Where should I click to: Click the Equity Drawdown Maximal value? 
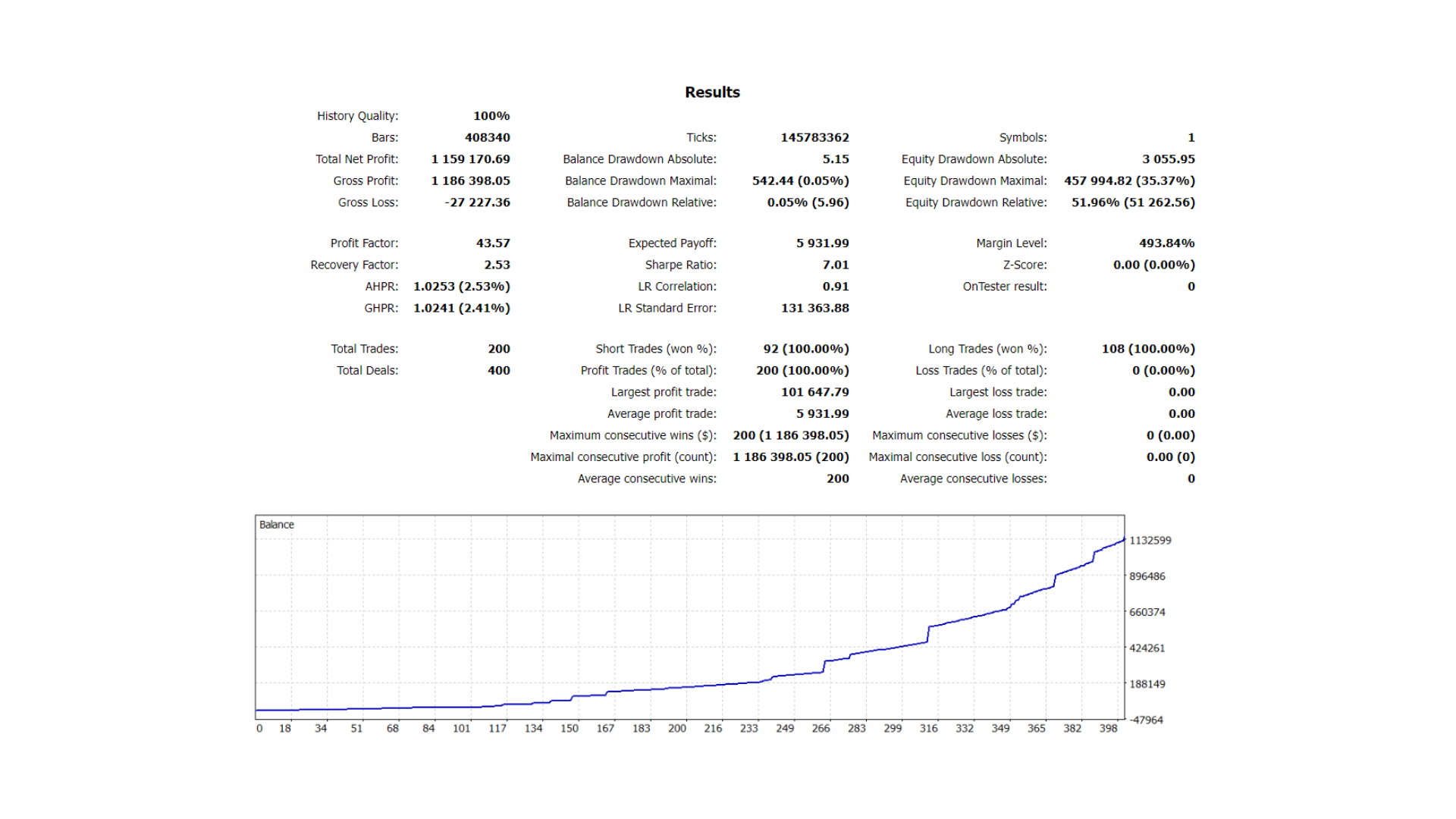[1128, 180]
